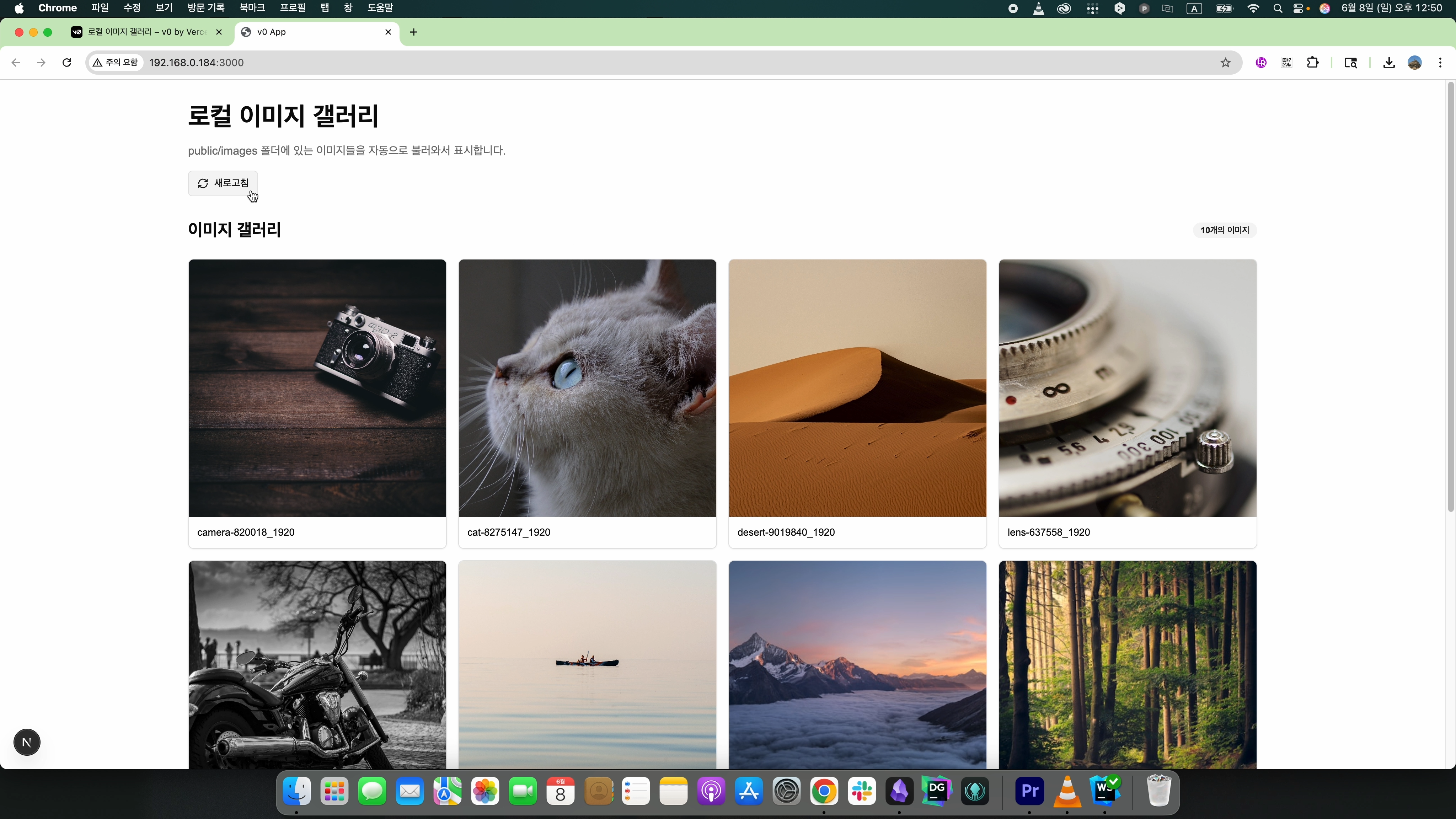The image size is (1456, 819).
Task: Click the site security warning chip
Action: (116, 63)
